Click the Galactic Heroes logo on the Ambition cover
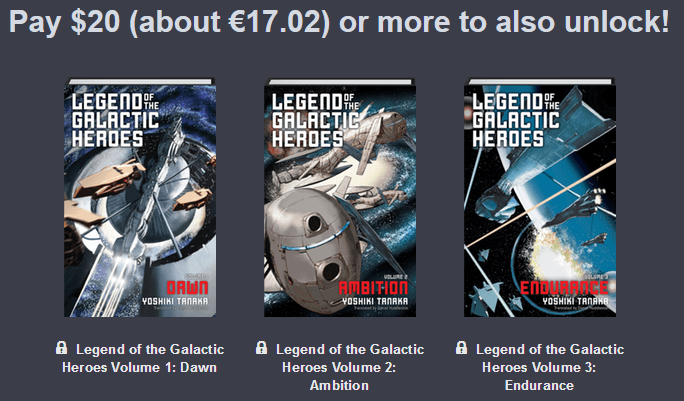Screen dimensions: 684x401 (x=315, y=120)
